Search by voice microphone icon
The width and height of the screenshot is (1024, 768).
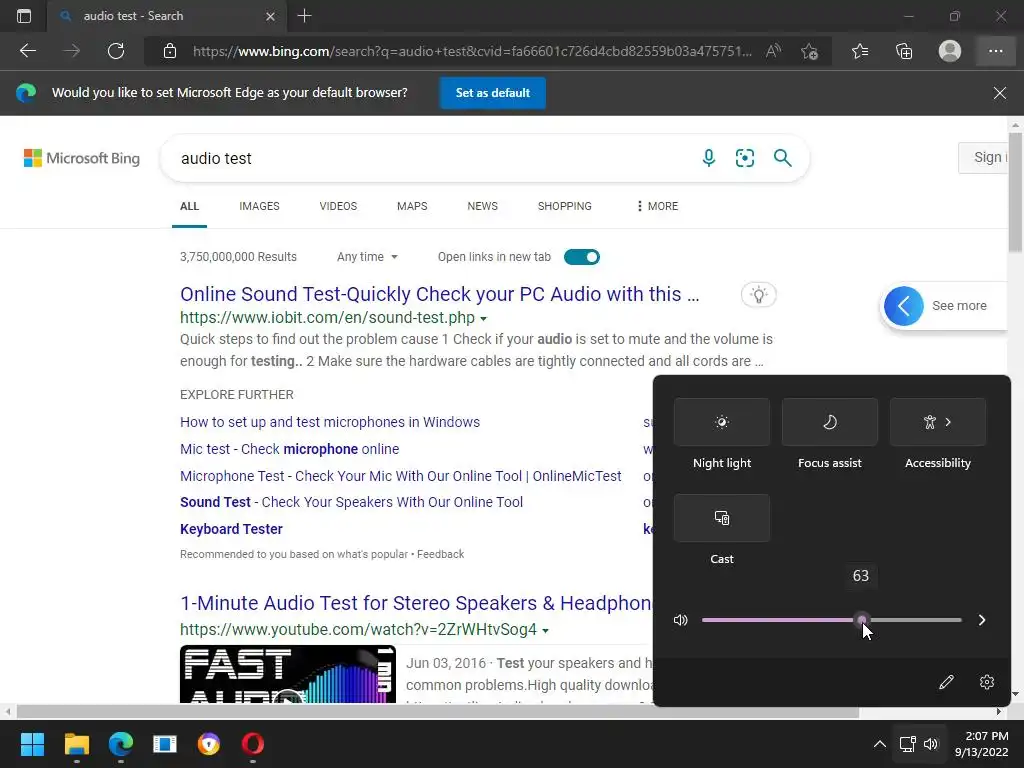coord(709,157)
